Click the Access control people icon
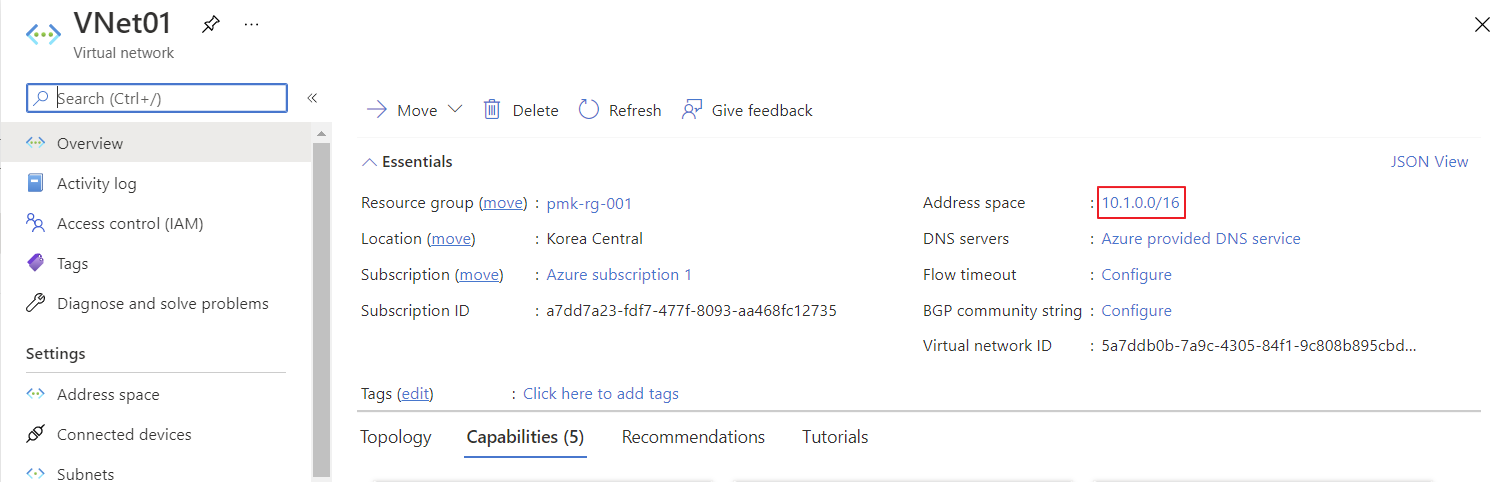Viewport: 1503px width, 482px height. point(36,223)
